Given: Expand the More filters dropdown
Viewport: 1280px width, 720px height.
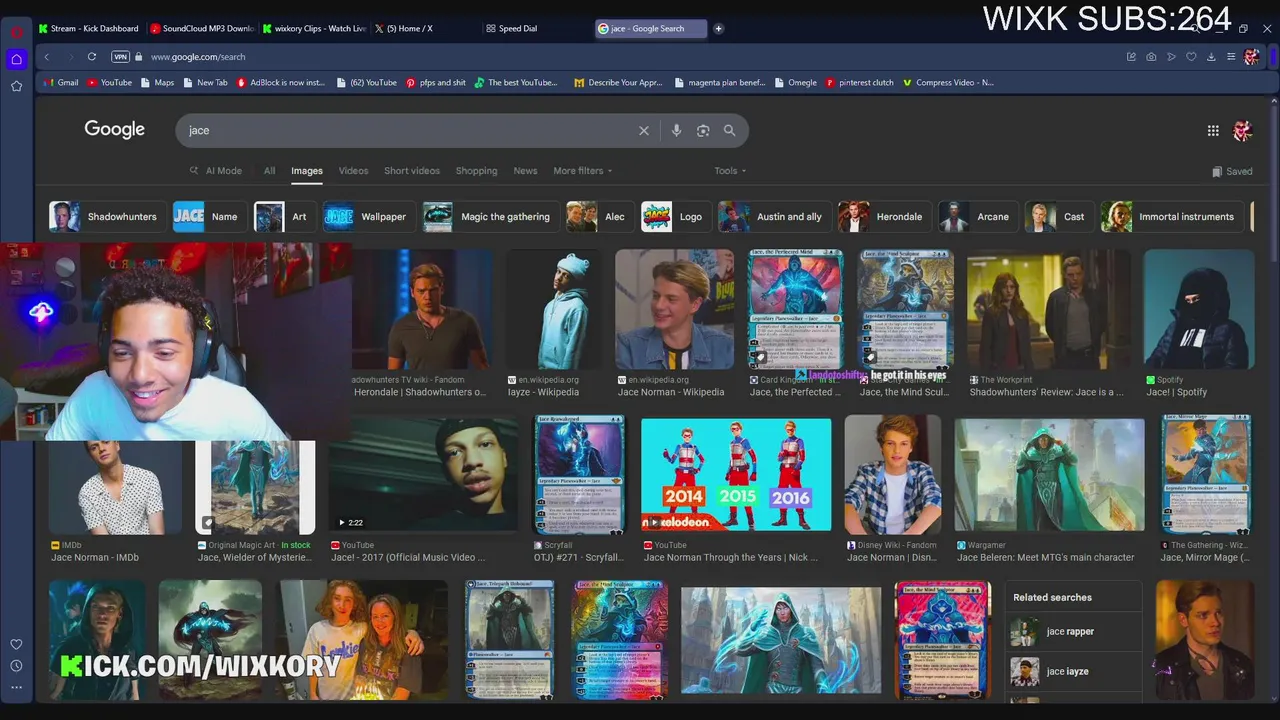Looking at the screenshot, I should tap(583, 171).
